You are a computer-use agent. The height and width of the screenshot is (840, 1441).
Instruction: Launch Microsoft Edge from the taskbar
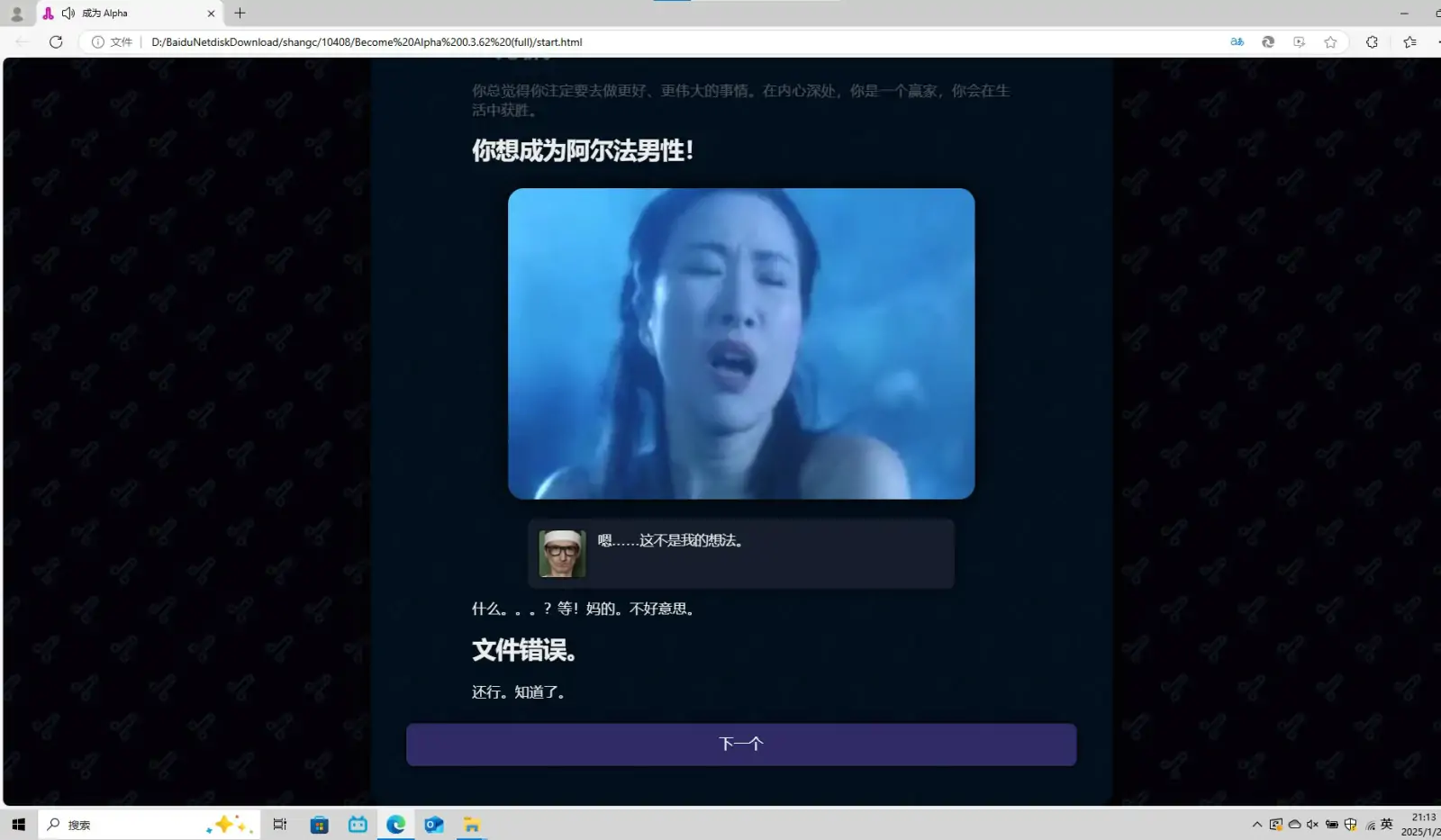(395, 824)
